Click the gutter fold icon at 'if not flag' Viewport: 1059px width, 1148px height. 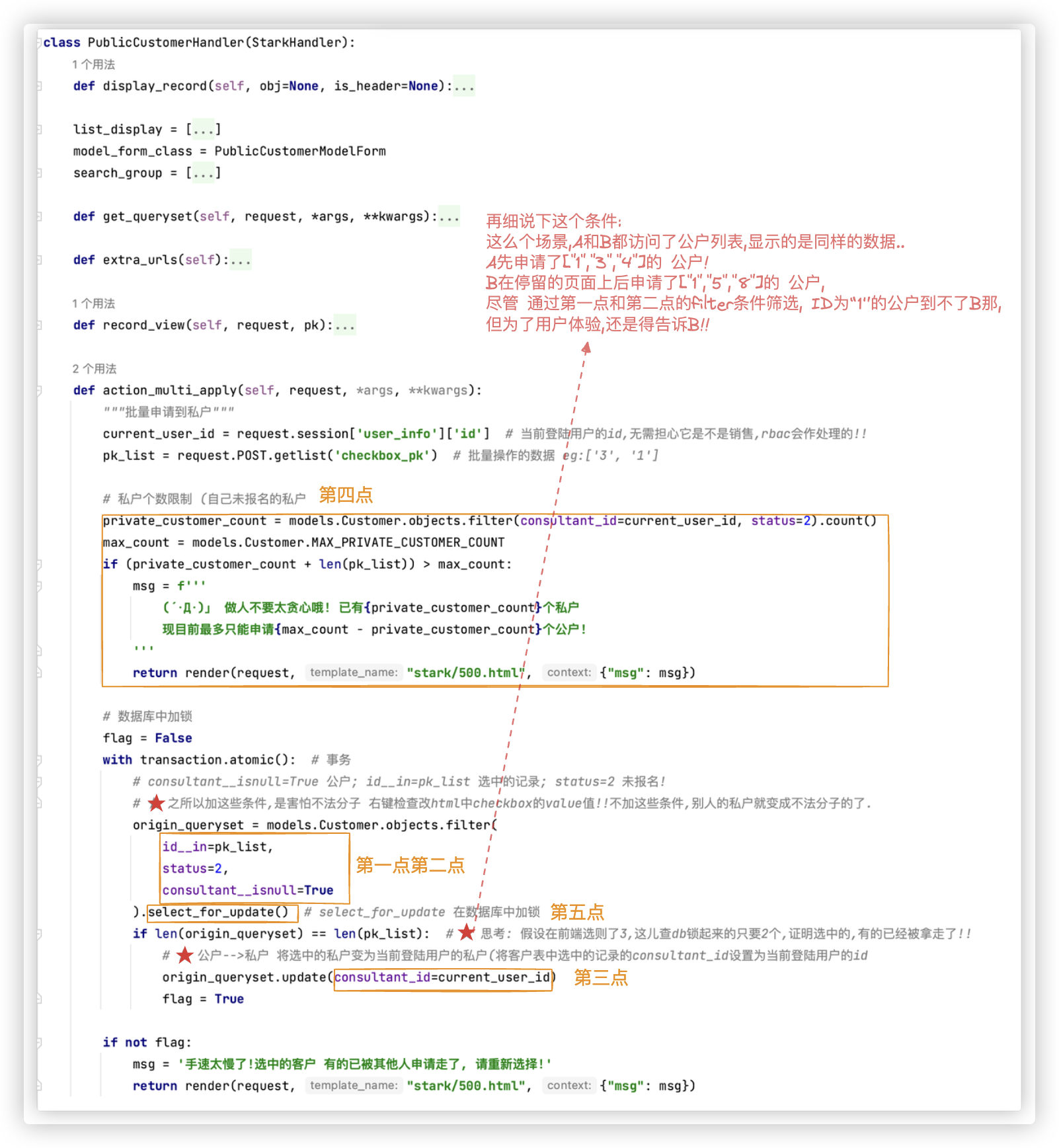click(40, 1042)
